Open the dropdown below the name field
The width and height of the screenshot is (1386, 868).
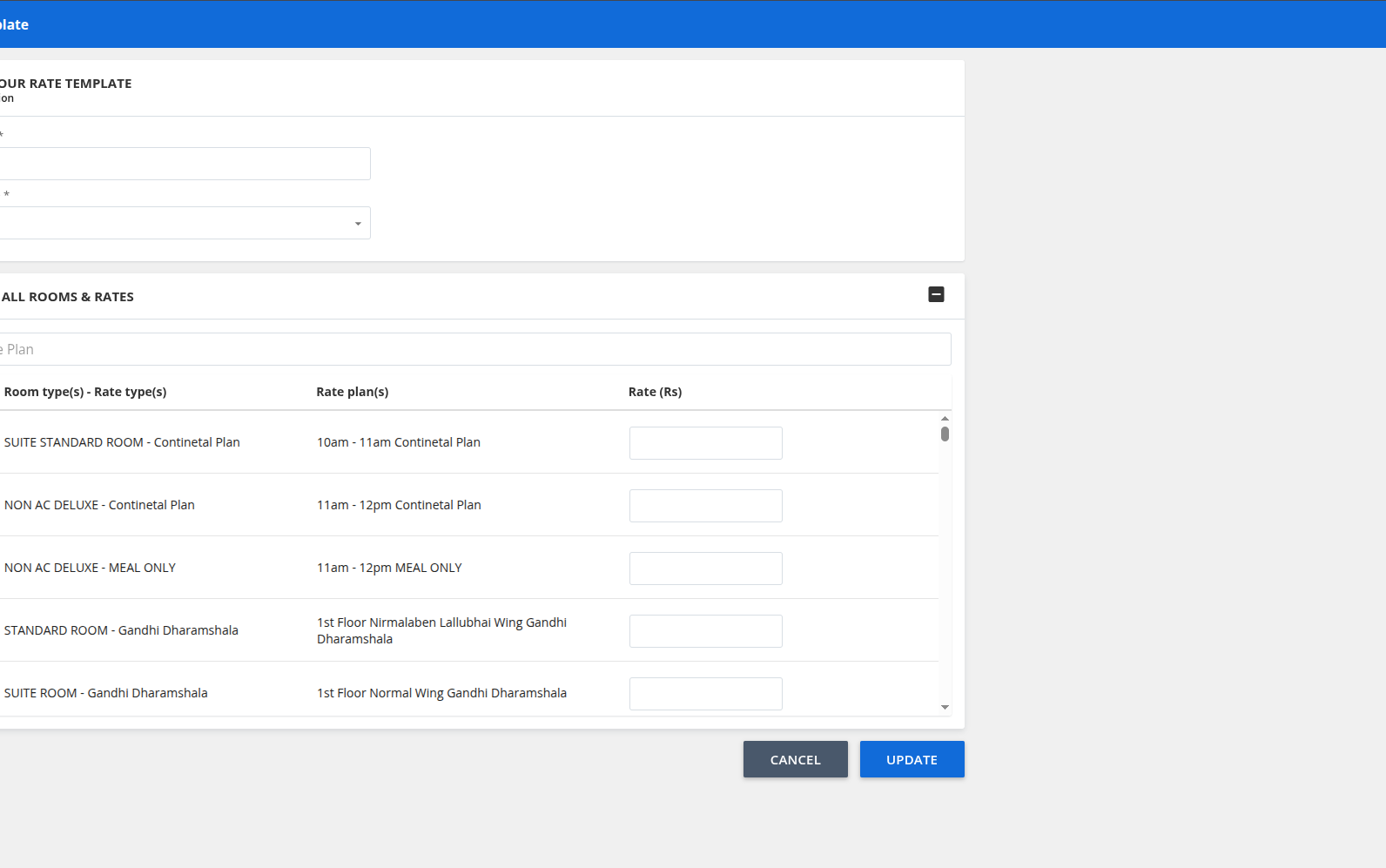point(185,224)
